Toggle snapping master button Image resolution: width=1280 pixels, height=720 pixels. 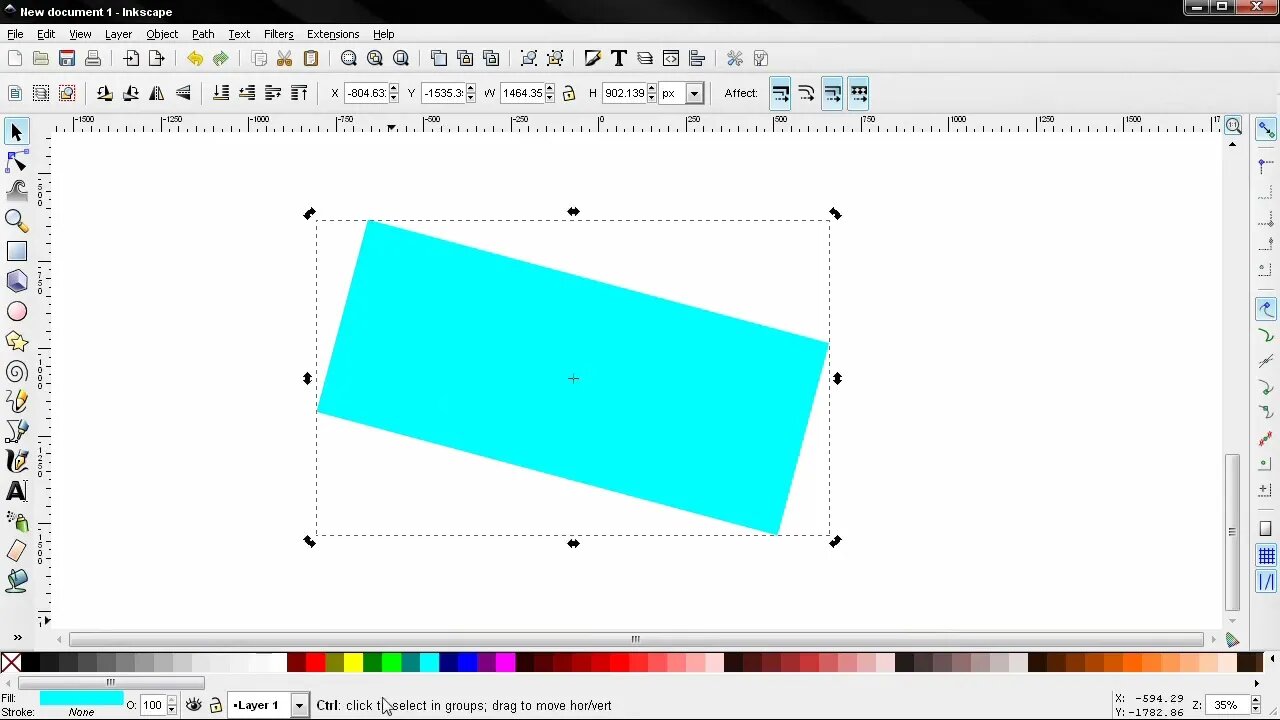pos(1266,130)
